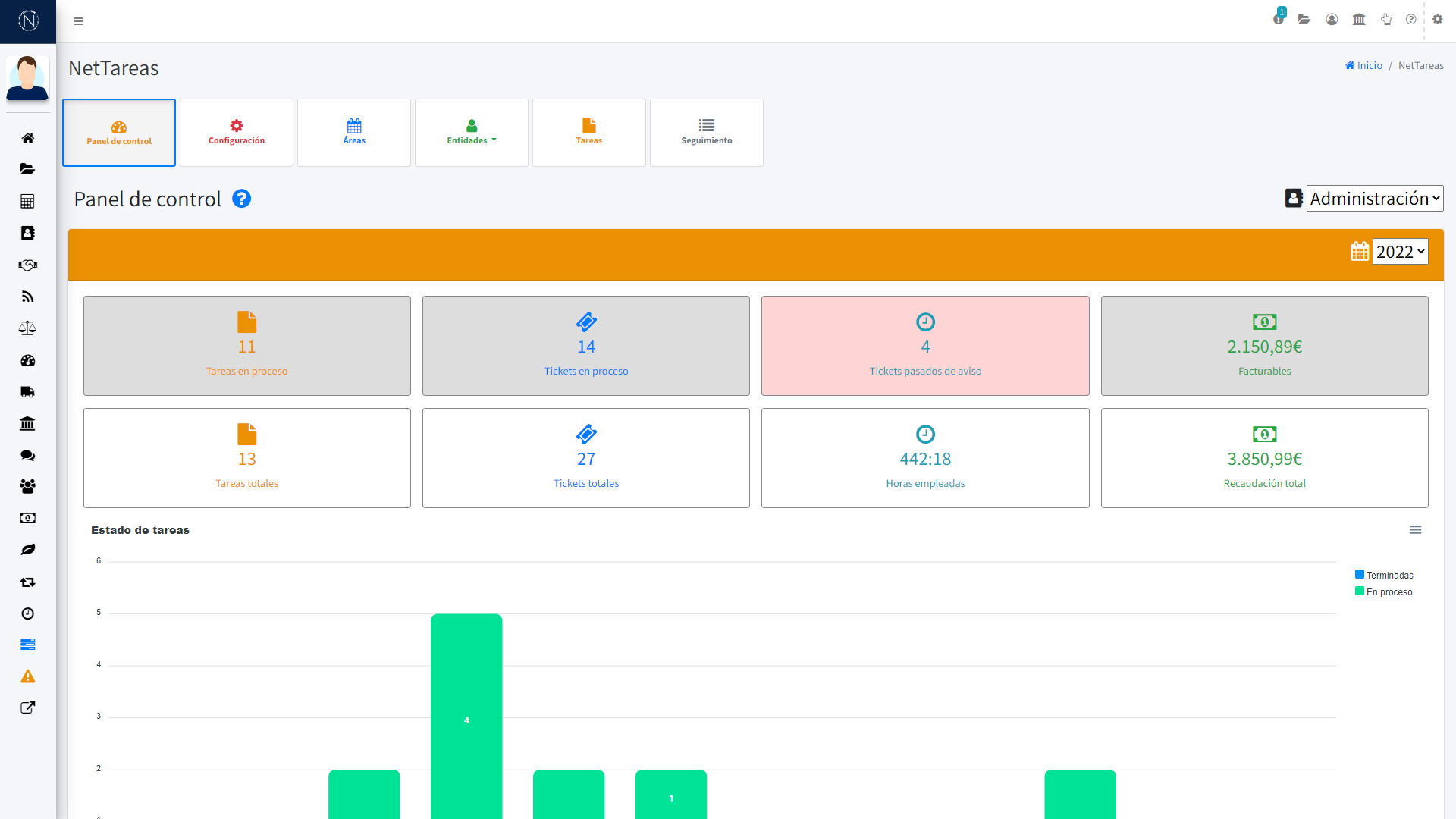Switch to the Seguimiento tab
Viewport: 1456px width, 819px height.
[x=707, y=133]
